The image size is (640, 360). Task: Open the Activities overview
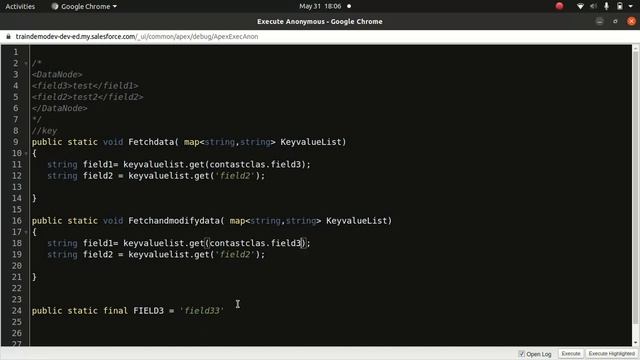tap(20, 7)
